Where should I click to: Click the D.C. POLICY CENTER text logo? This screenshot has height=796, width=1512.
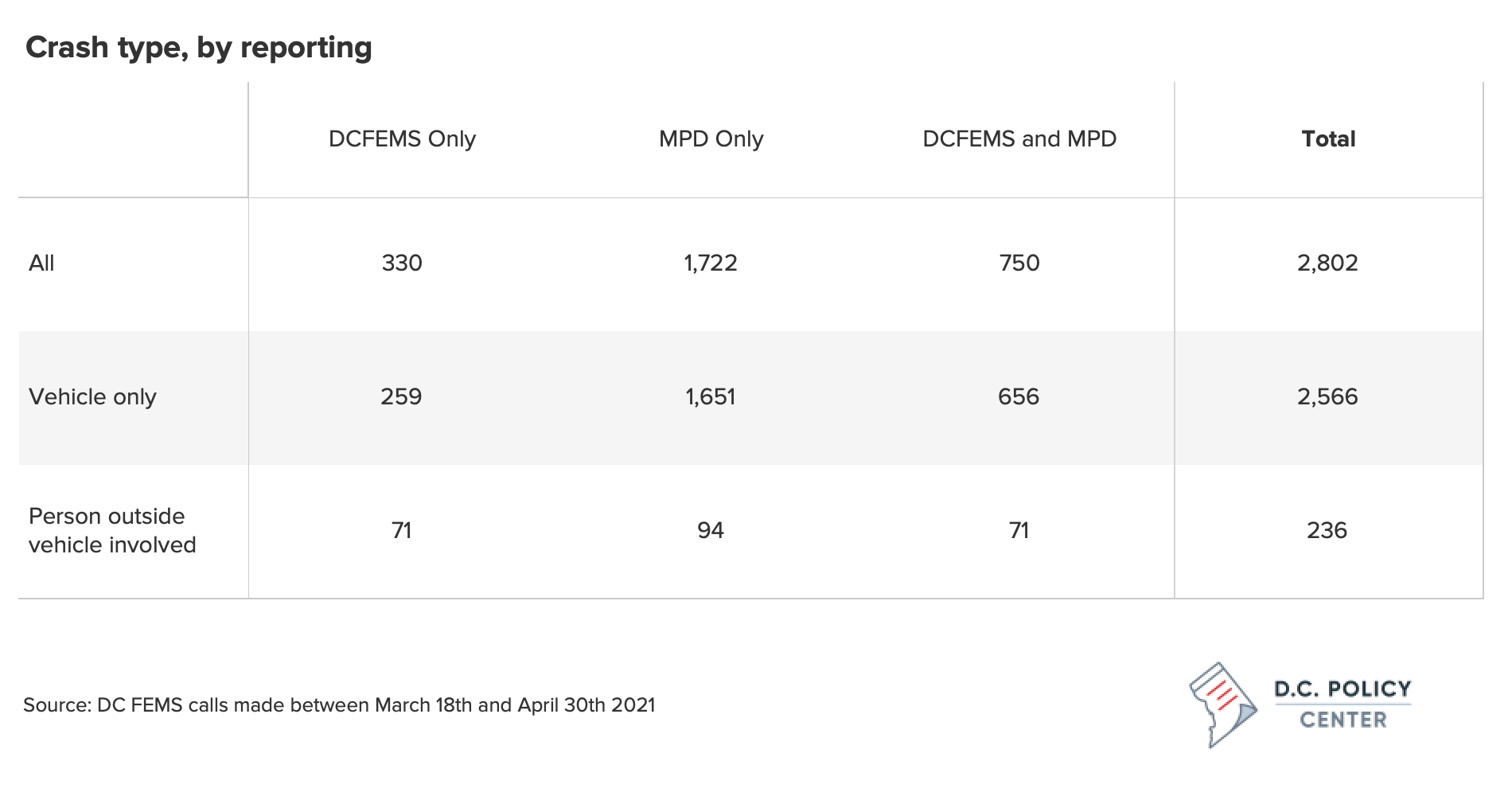(x=1342, y=704)
